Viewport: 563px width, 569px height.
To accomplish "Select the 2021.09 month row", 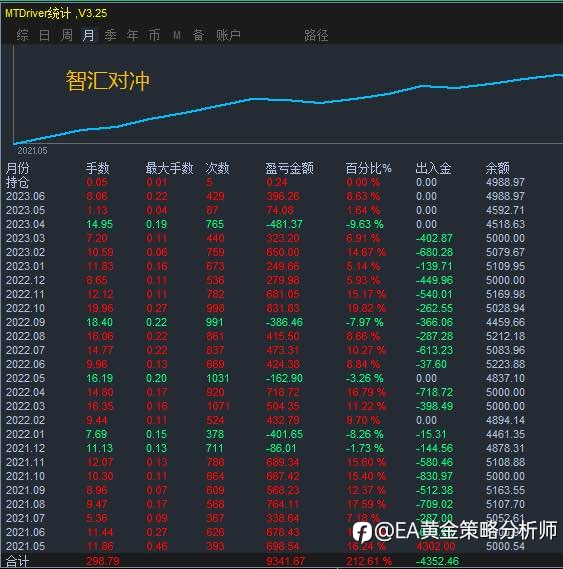I will [265, 490].
